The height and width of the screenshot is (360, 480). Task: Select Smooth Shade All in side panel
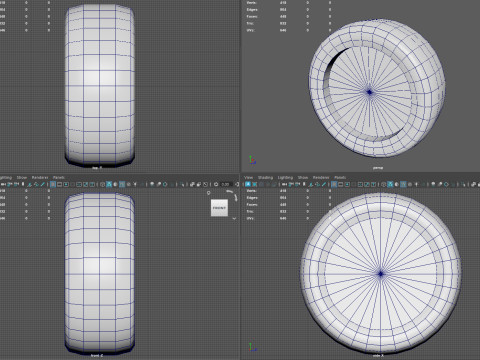pyautogui.click(x=390, y=184)
